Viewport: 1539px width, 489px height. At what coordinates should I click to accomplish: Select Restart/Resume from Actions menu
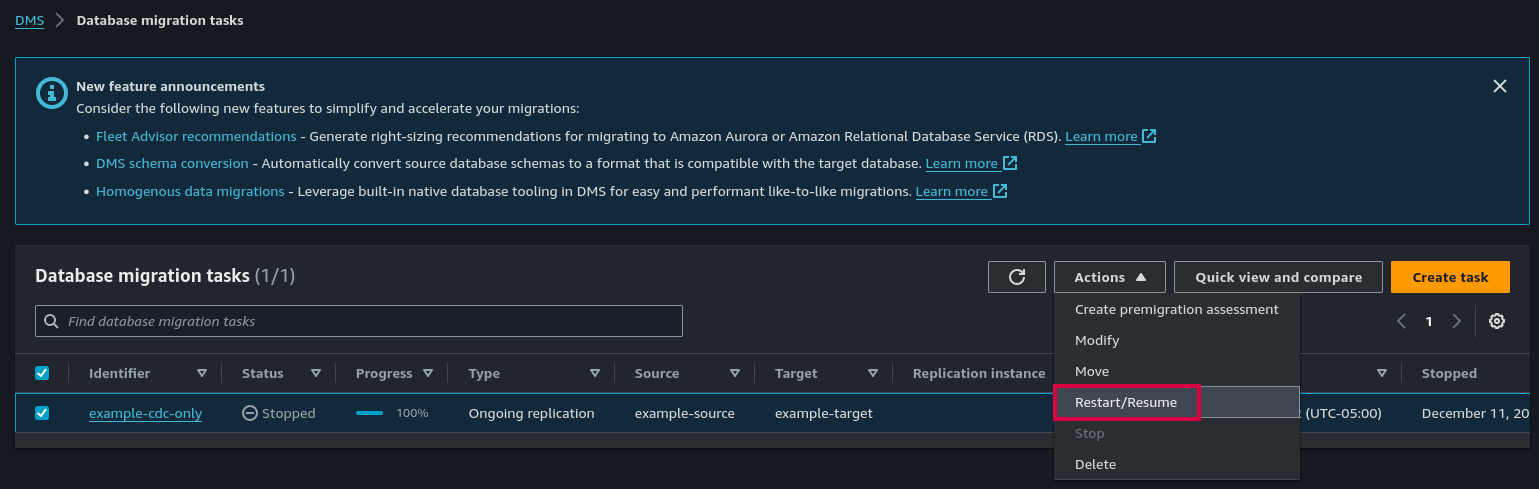[1126, 402]
